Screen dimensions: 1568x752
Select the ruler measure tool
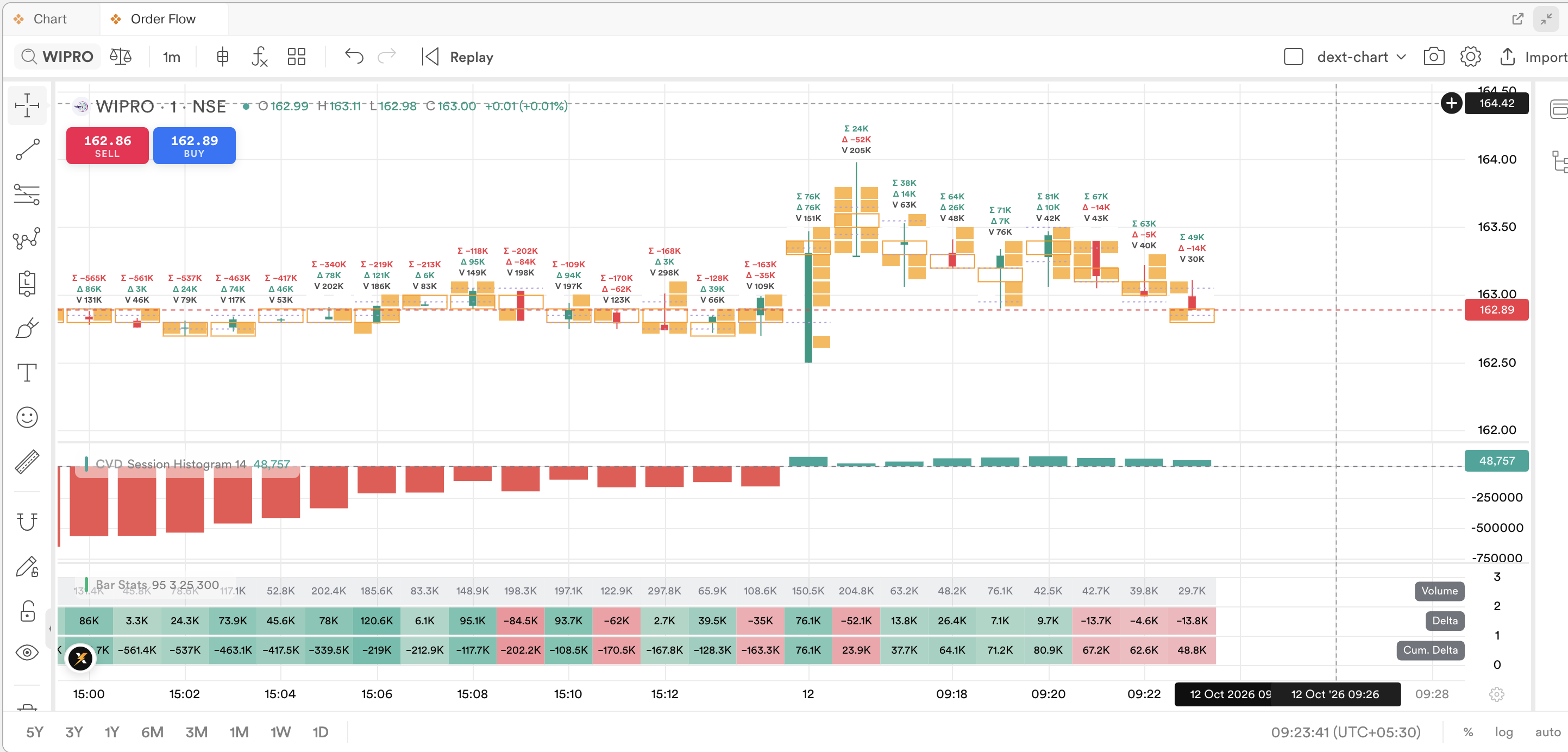[x=27, y=462]
